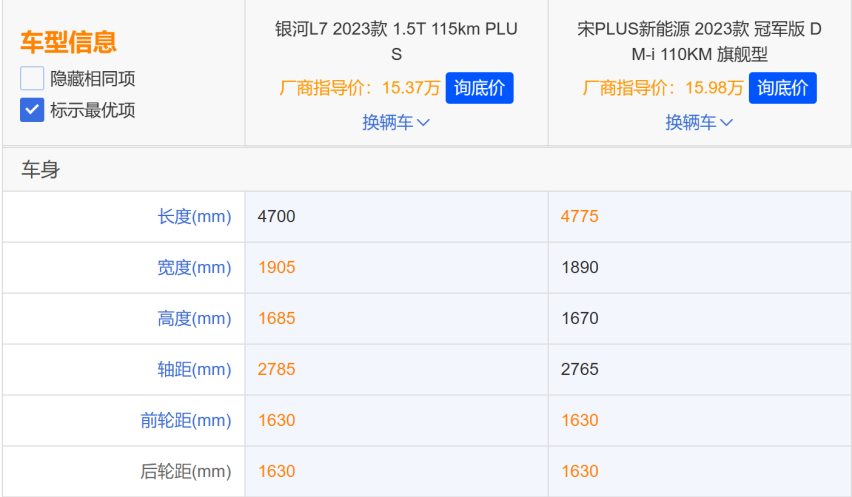The image size is (852, 497).
Task: Select 银河L7 price 厂商指导价: 15.37万
Action: tap(360, 87)
